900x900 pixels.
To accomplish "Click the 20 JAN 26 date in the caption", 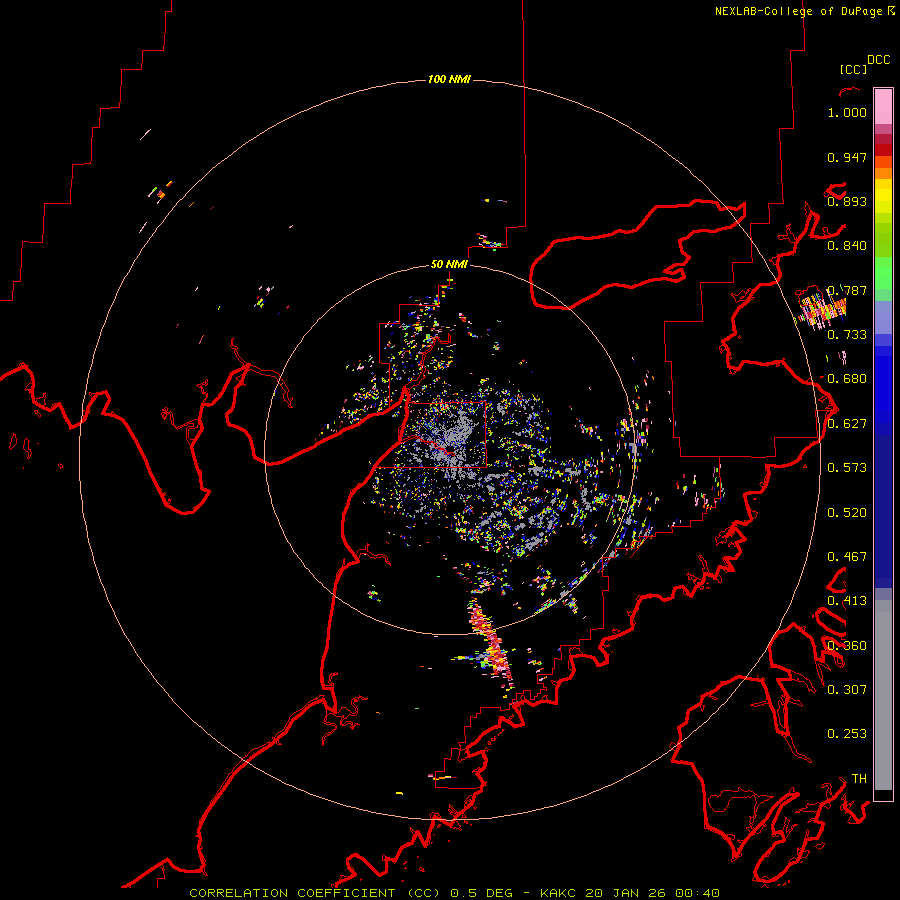I will 626,893.
